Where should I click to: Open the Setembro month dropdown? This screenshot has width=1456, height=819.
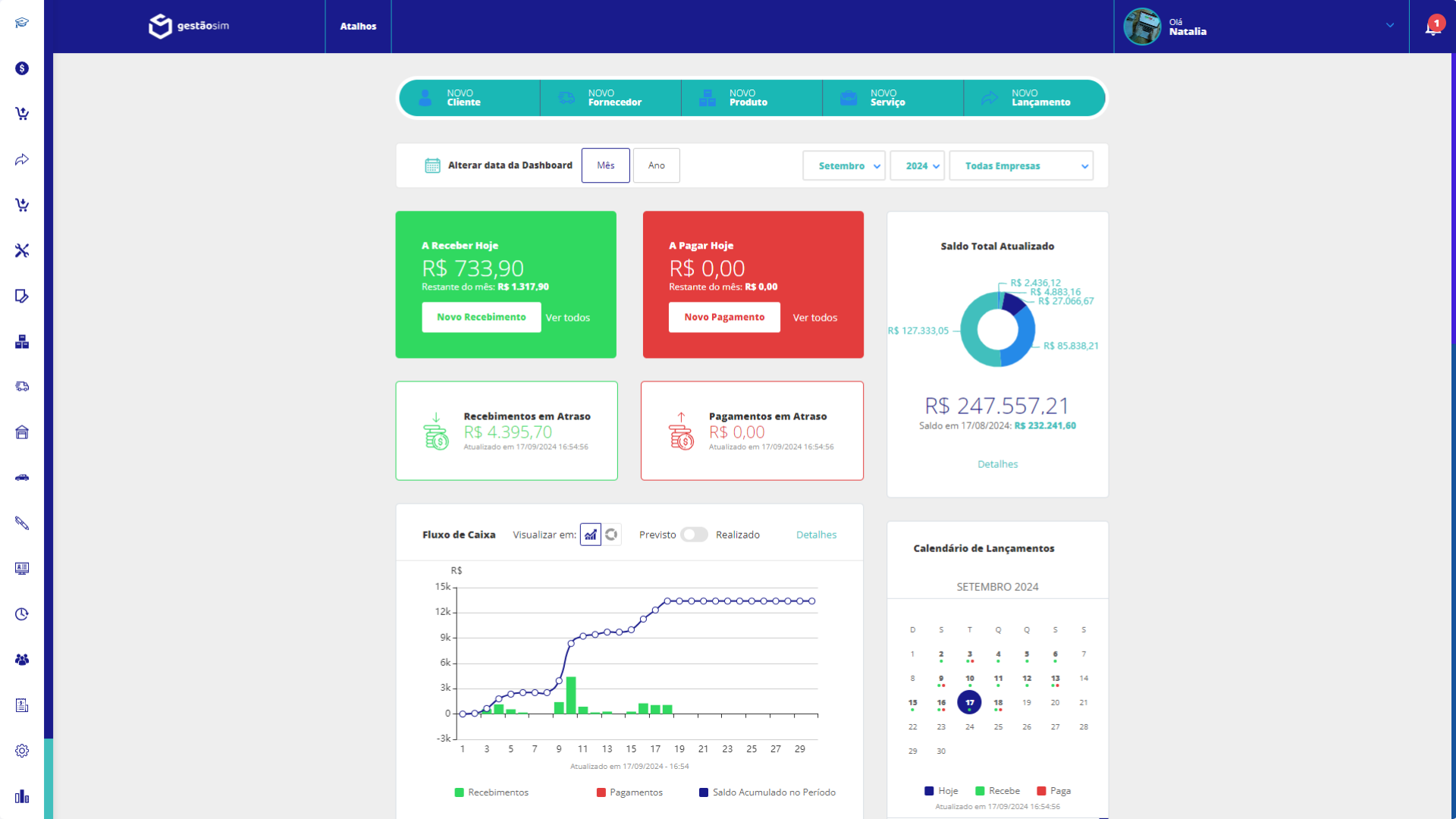point(844,166)
